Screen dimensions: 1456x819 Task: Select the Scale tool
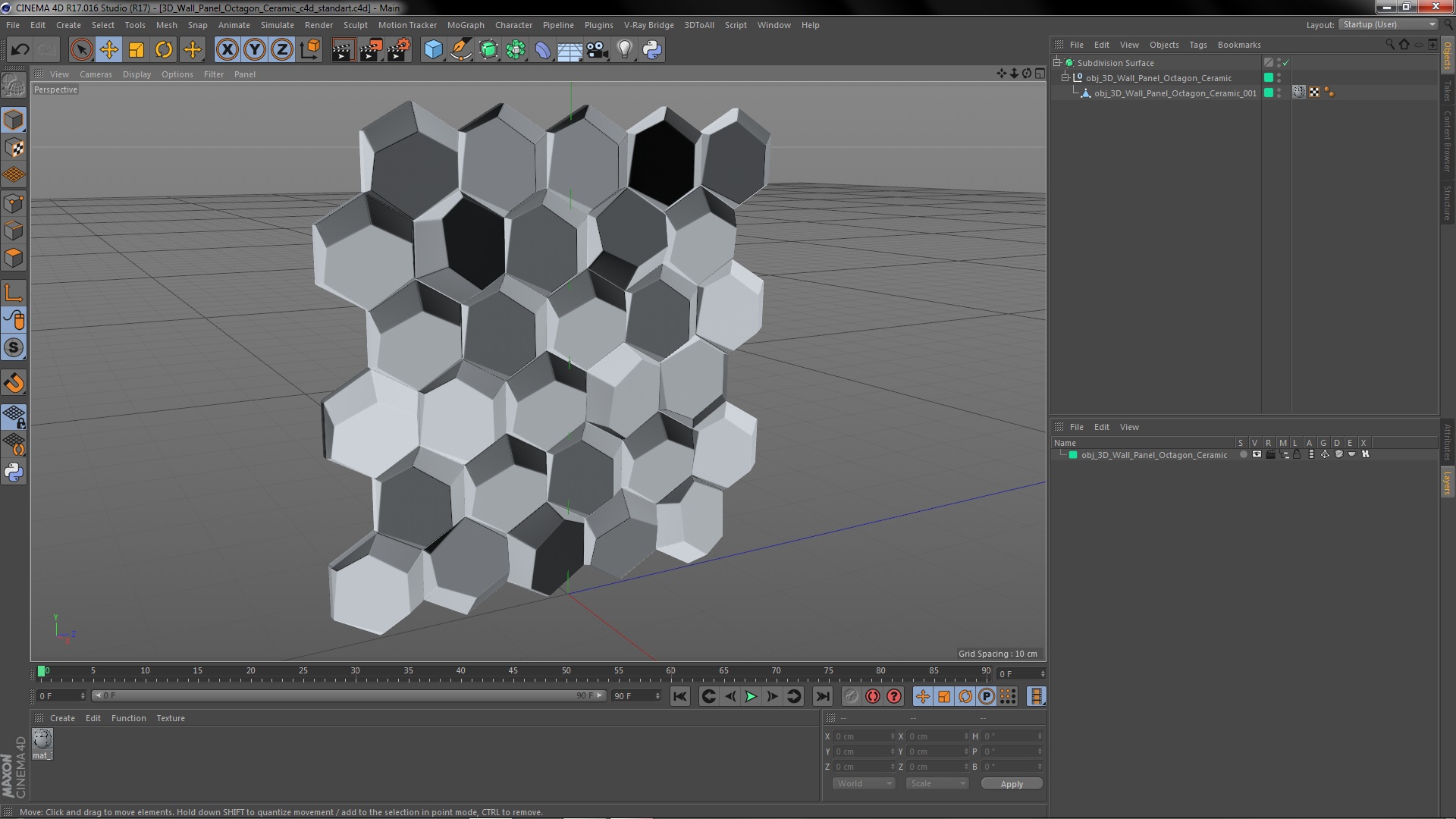pos(136,50)
